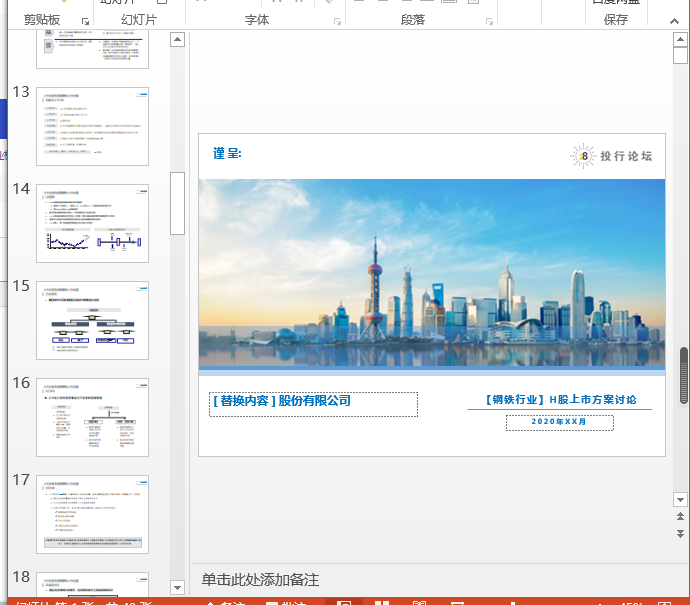Click the [替换内容] 股份有限公司 text box
The image size is (690, 605).
(x=313, y=404)
